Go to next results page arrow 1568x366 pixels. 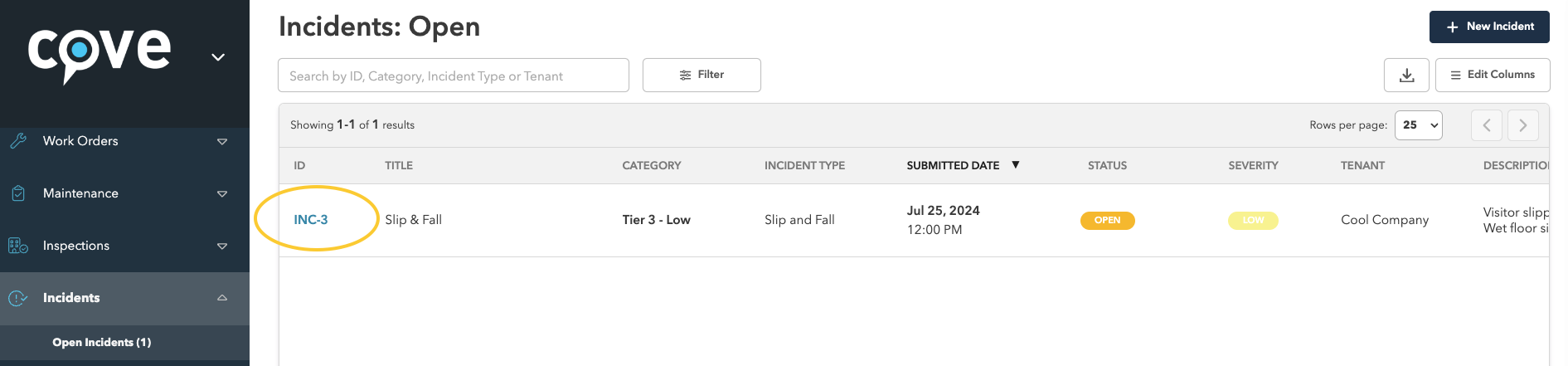coord(1523,125)
